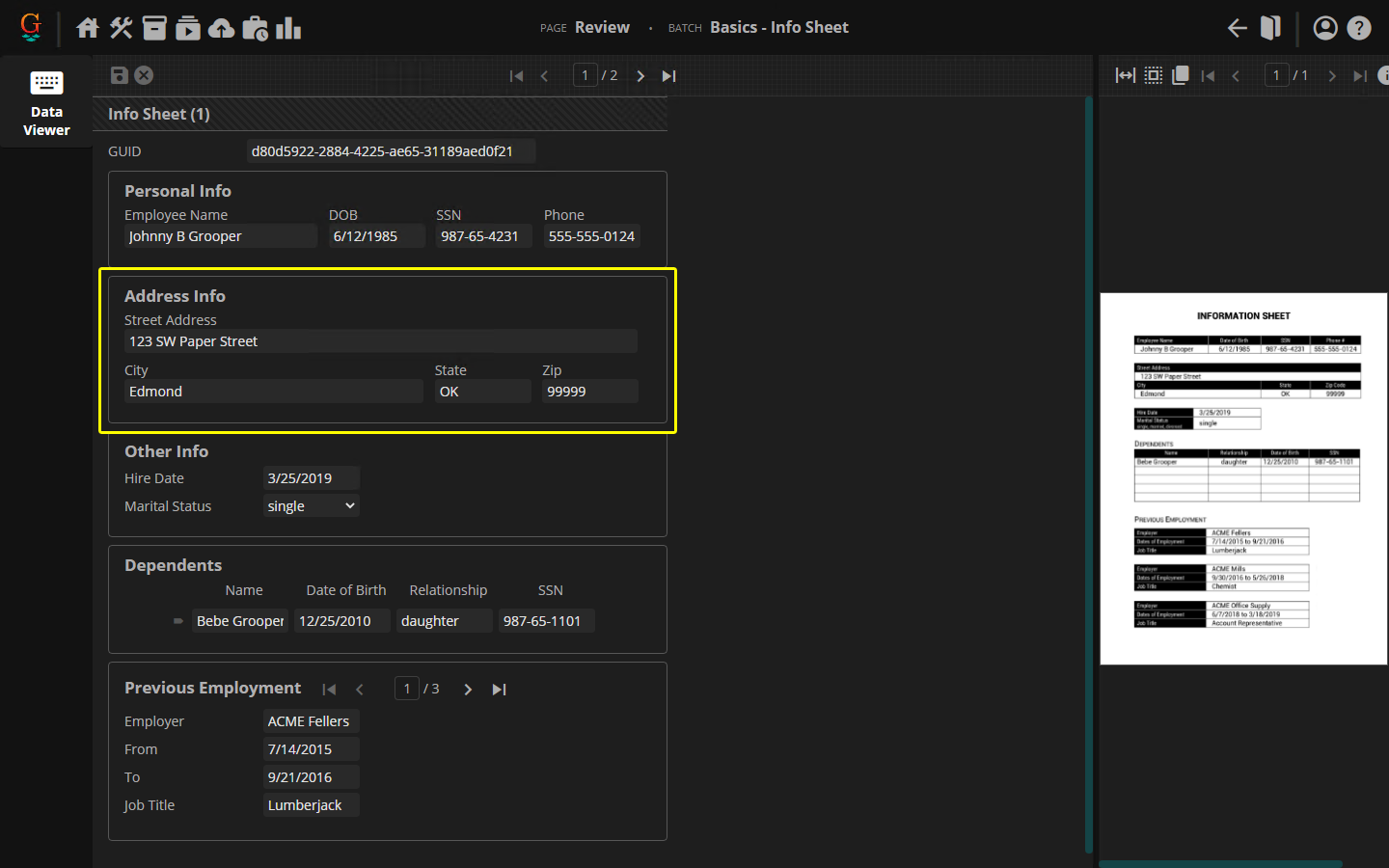Open the bar chart stats icon
Viewport: 1389px width, 868px height.
coord(288,28)
